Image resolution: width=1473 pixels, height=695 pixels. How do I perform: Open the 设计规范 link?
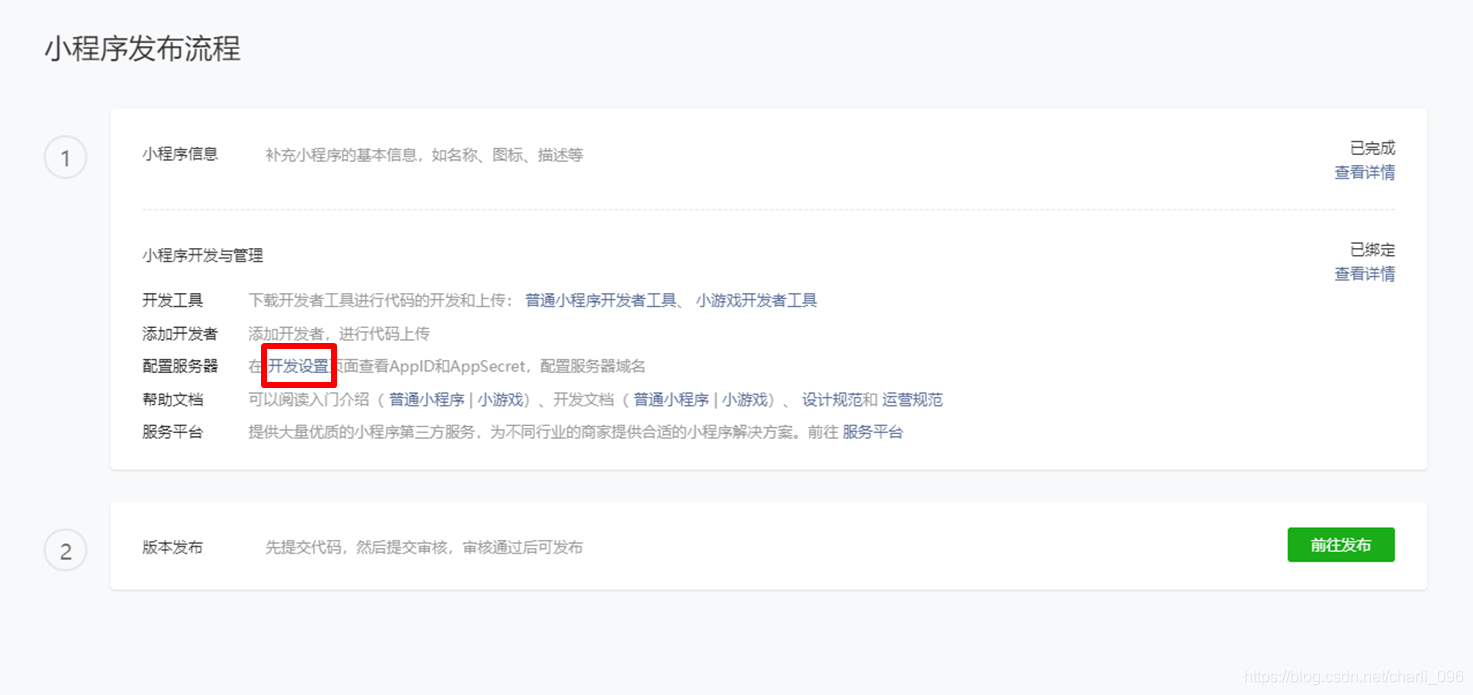point(832,399)
